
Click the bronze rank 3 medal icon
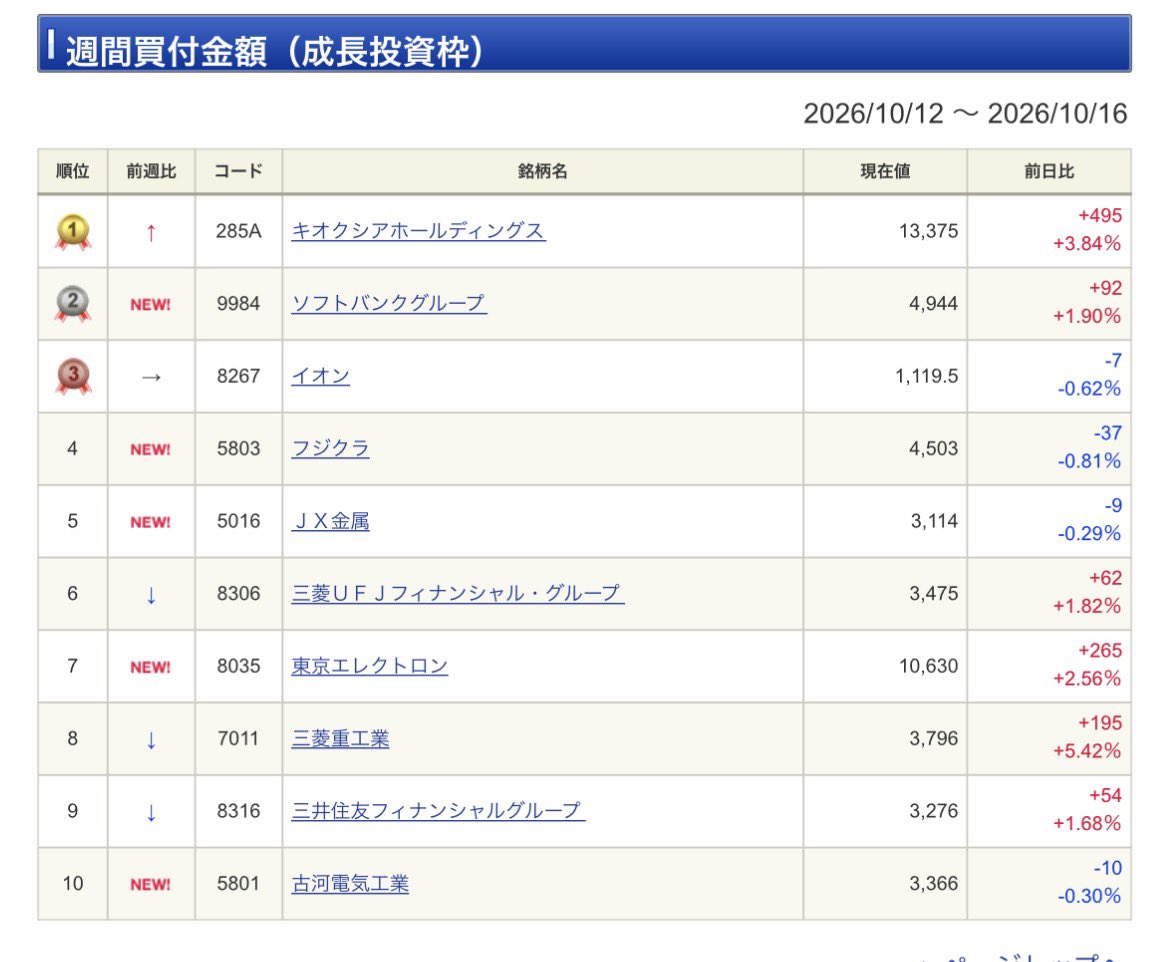72,376
